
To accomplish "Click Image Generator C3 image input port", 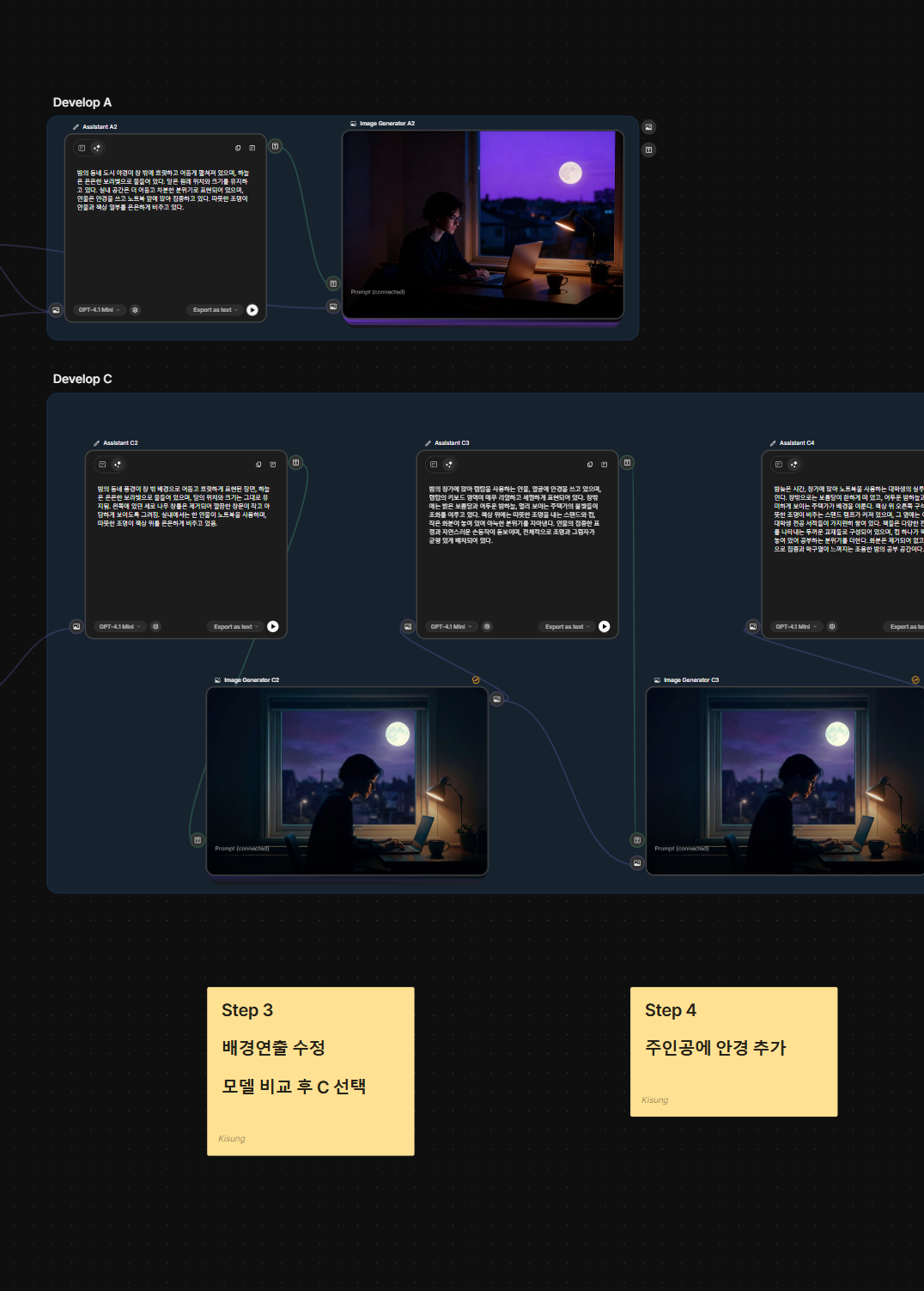I will pos(637,862).
